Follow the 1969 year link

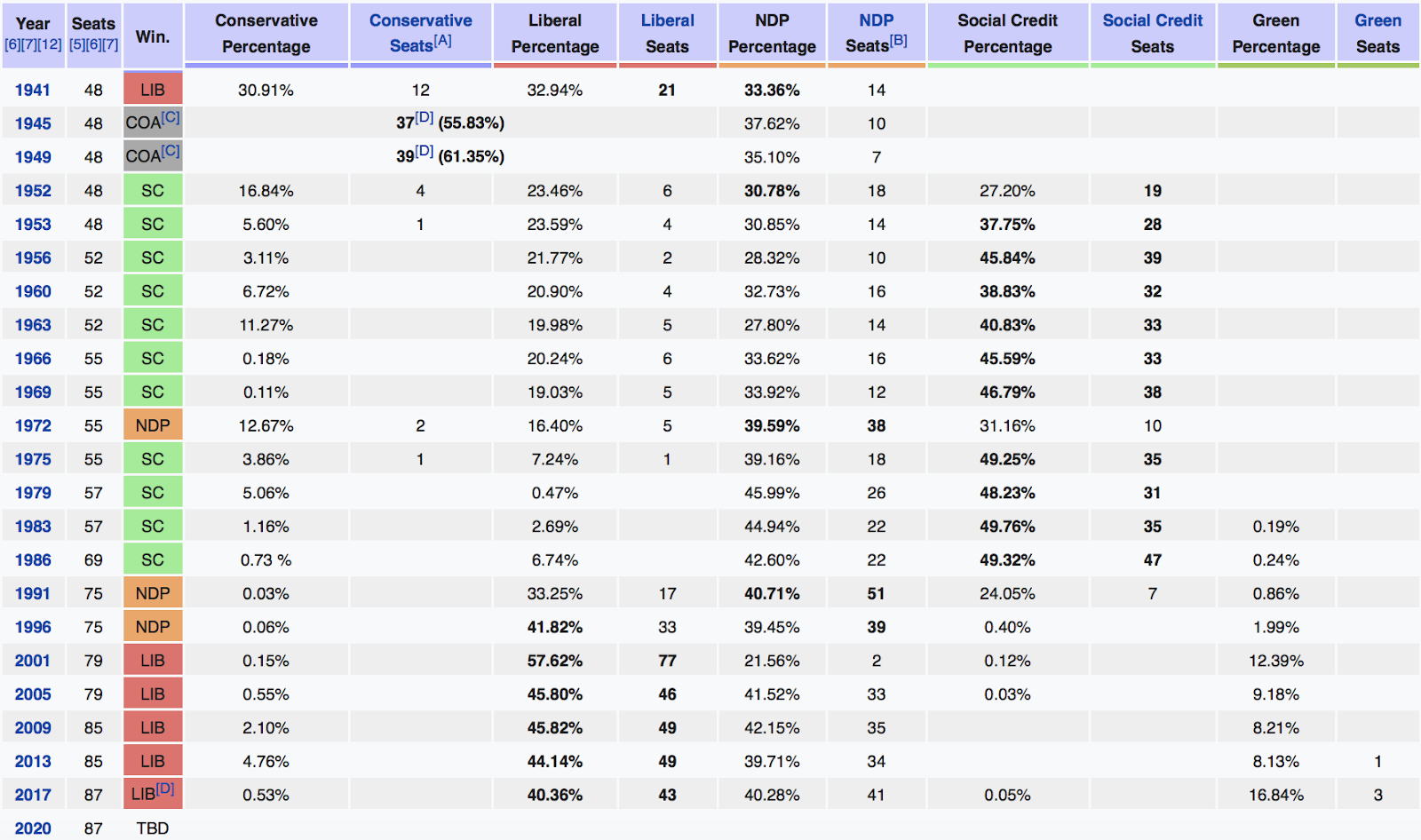coord(33,392)
